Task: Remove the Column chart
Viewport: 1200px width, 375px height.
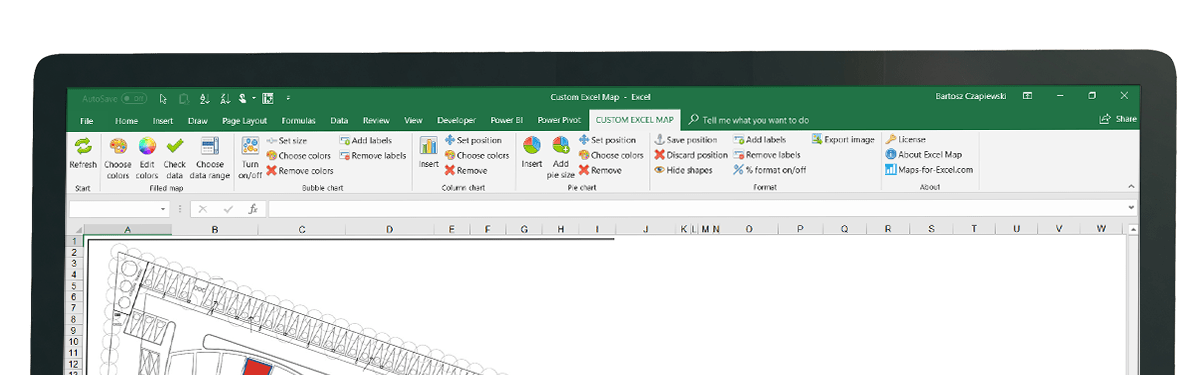Action: pyautogui.click(x=466, y=170)
